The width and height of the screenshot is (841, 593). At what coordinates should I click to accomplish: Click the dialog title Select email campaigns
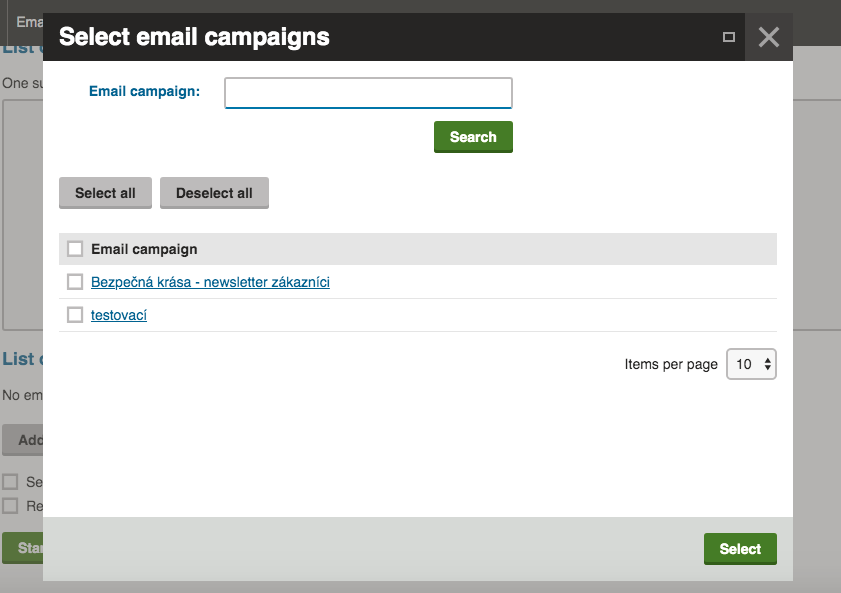click(x=194, y=37)
